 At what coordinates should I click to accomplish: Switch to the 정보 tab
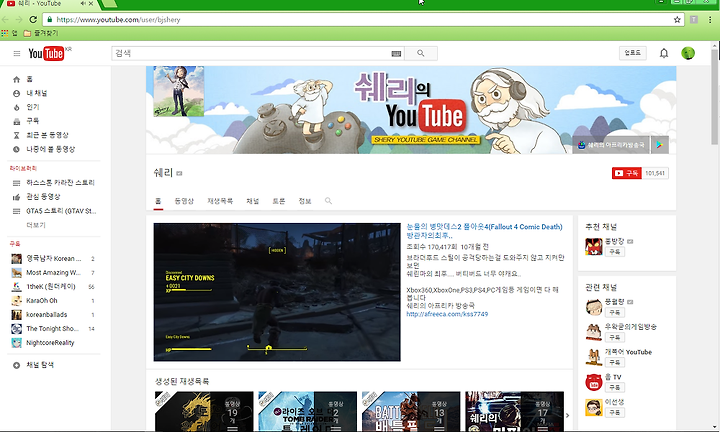[x=305, y=201]
